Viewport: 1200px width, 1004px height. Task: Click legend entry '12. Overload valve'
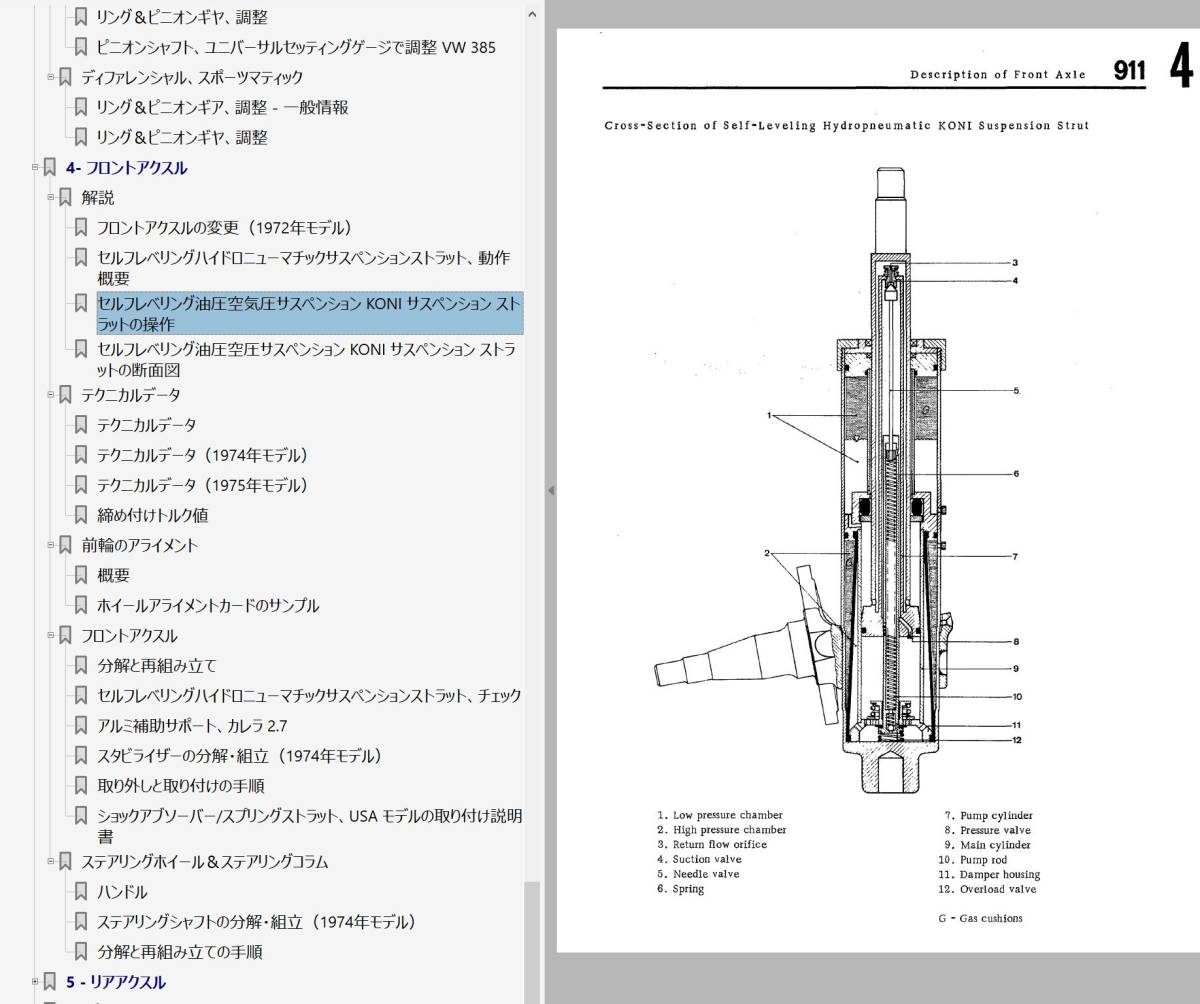click(x=987, y=889)
